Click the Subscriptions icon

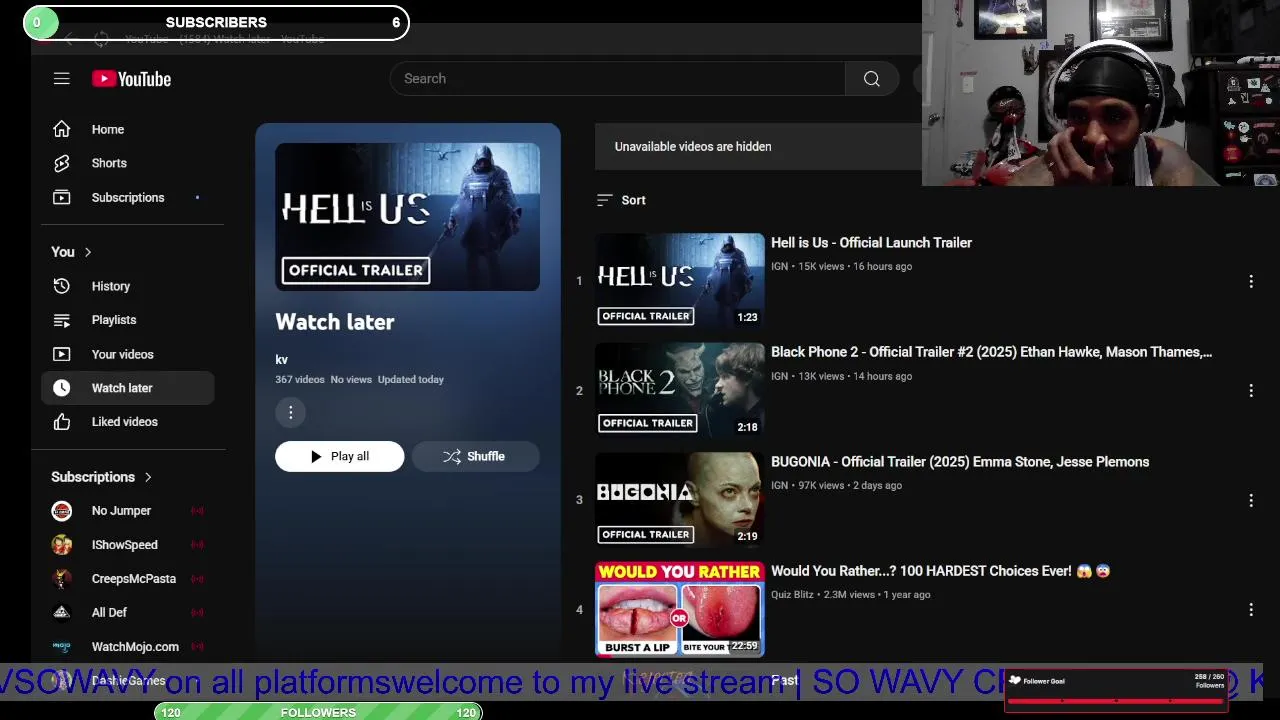pos(62,197)
